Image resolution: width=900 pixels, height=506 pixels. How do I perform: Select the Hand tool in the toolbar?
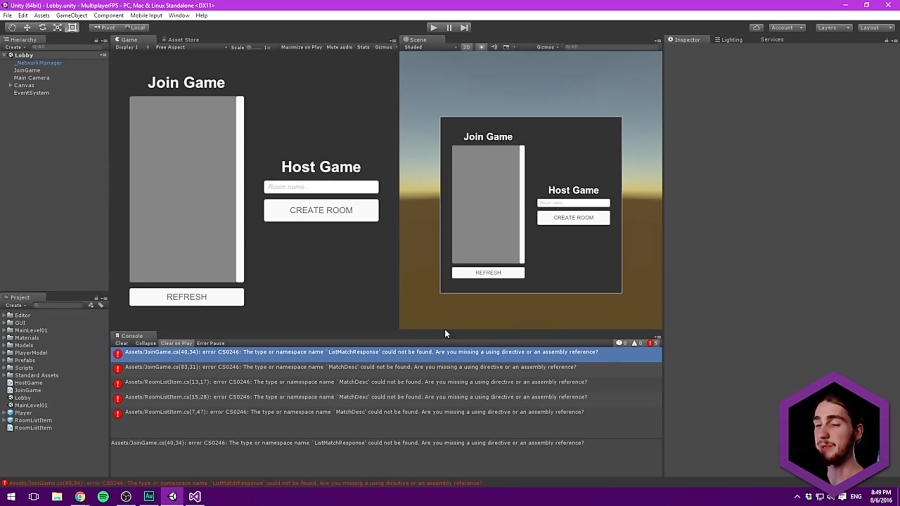(11, 28)
